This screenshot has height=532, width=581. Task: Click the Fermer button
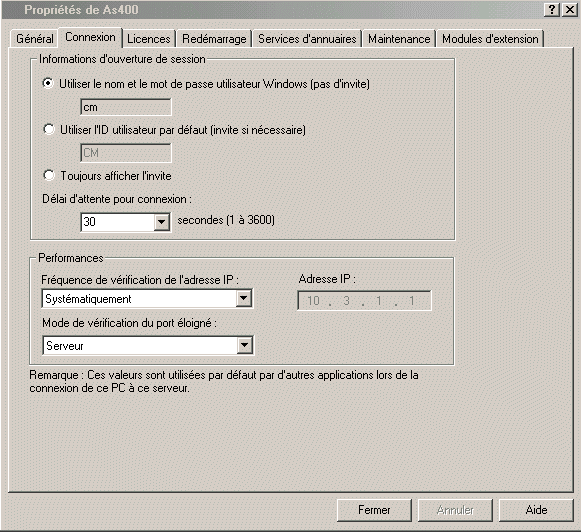point(374,510)
